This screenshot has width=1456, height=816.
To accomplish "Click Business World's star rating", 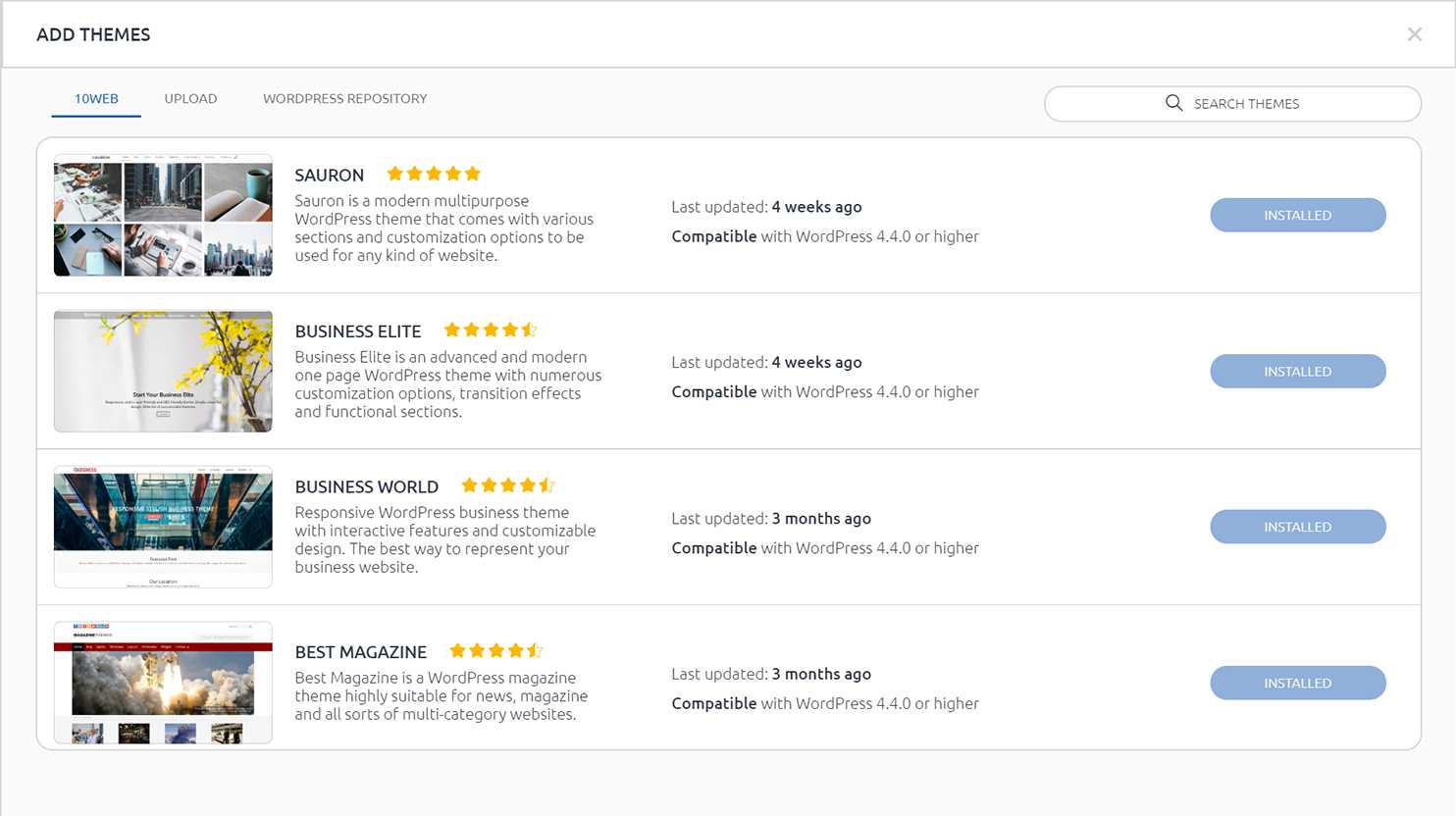I will tap(508, 485).
